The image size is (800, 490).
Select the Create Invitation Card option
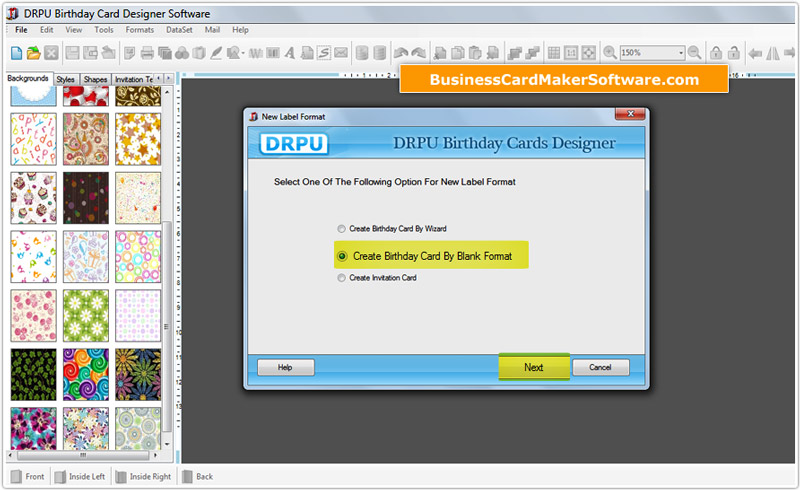pos(377,278)
